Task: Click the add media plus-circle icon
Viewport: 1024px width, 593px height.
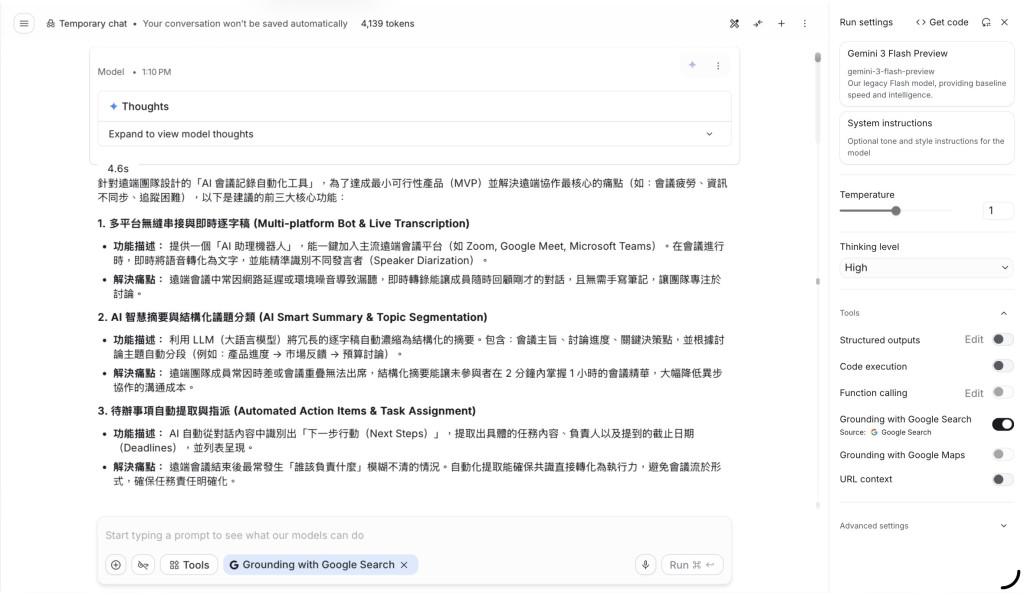Action: 116,565
